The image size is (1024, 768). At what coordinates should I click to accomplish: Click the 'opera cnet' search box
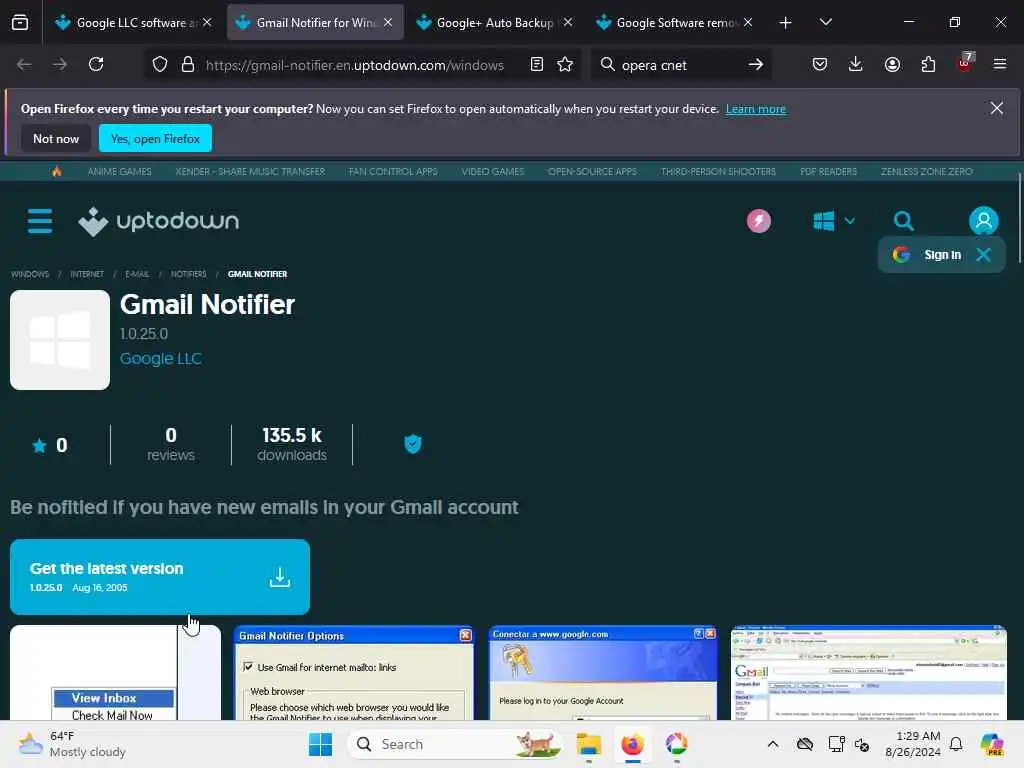(x=679, y=65)
